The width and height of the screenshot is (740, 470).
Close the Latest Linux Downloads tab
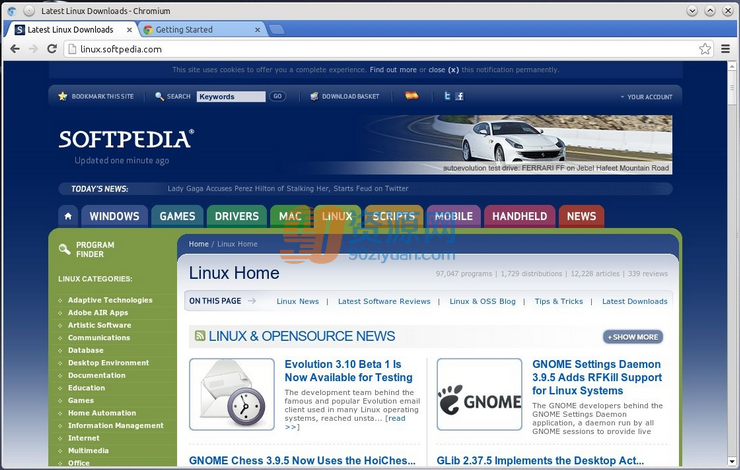[x=129, y=30]
